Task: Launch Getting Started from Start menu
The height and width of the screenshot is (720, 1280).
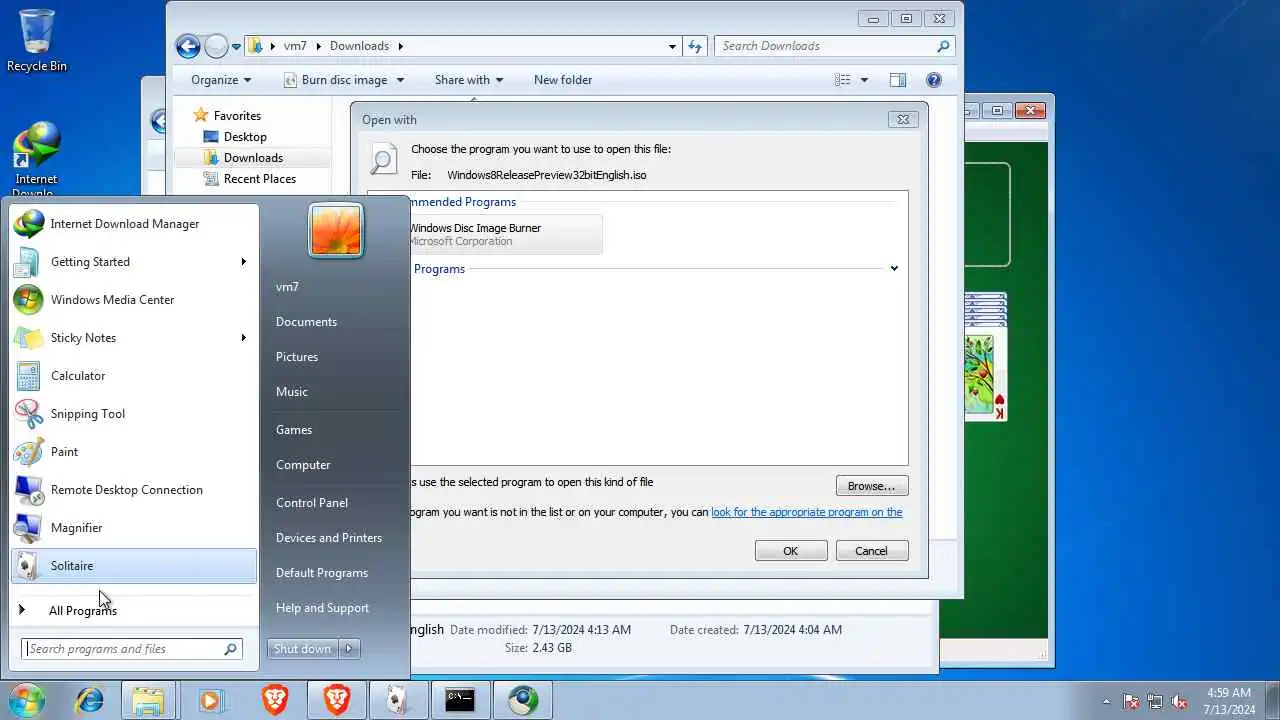Action: click(134, 262)
